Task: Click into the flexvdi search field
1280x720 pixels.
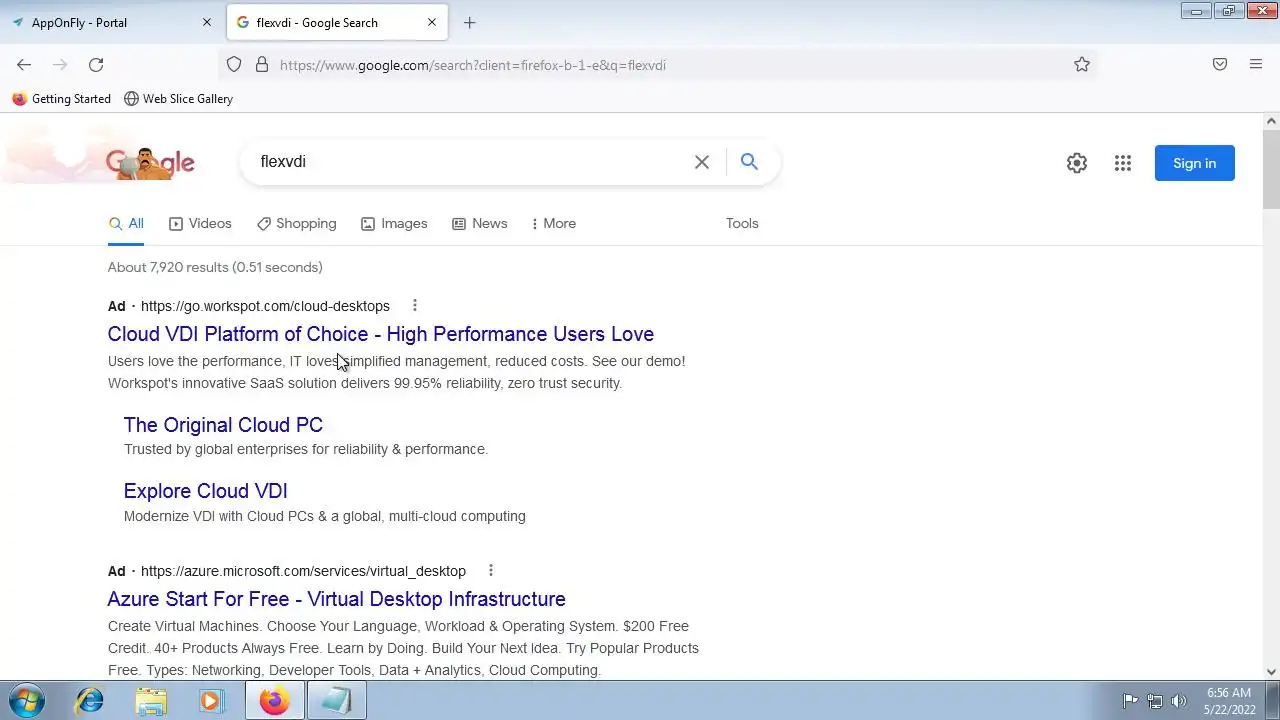Action: pos(470,162)
